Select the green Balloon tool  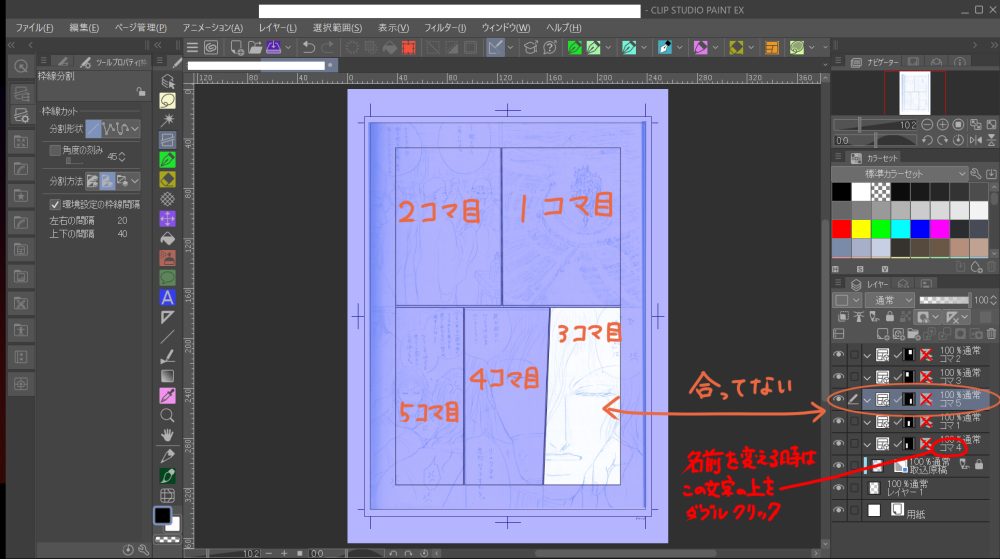[167, 278]
